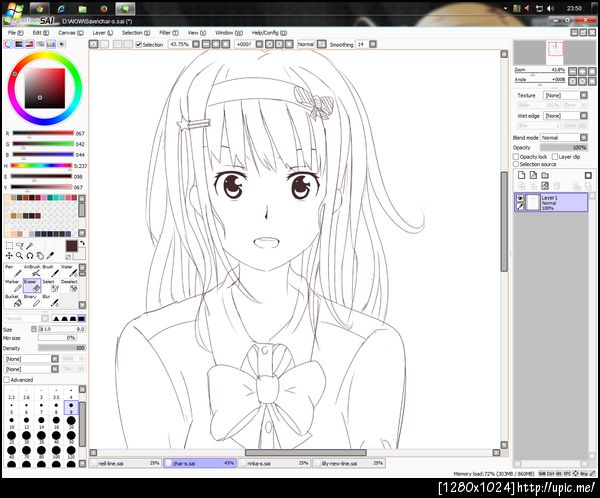Viewport: 600px width, 498px height.
Task: Click the layer mask button in the Layers panel
Action: (x=589, y=175)
